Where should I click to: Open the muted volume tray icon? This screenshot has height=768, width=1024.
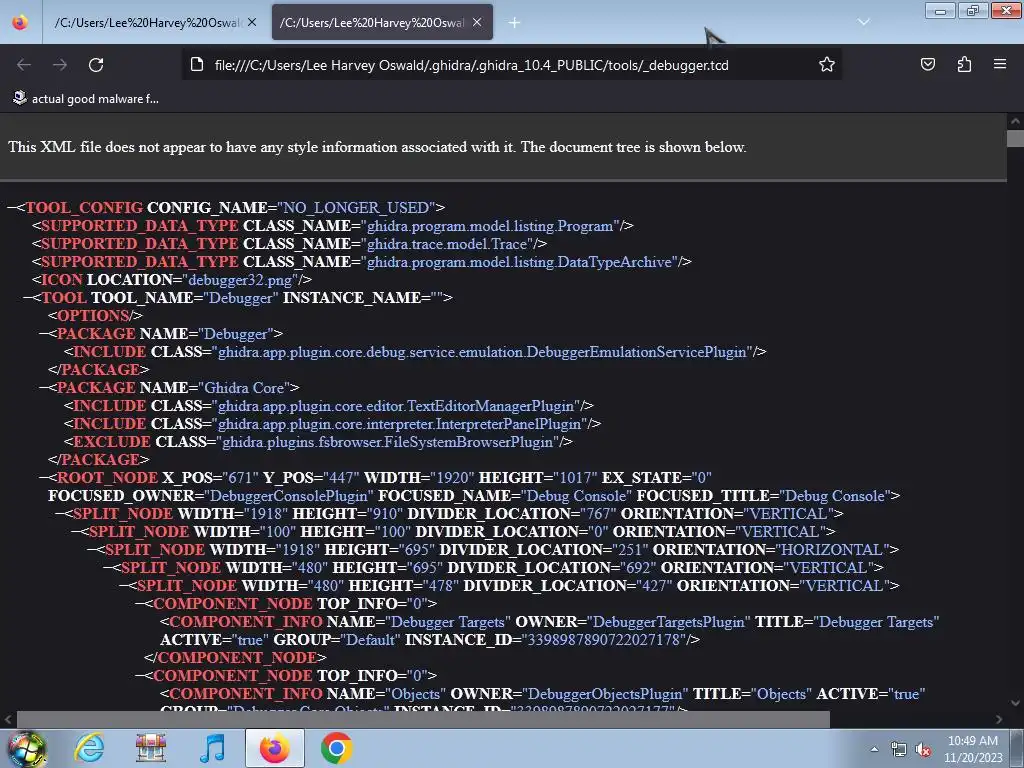click(923, 750)
